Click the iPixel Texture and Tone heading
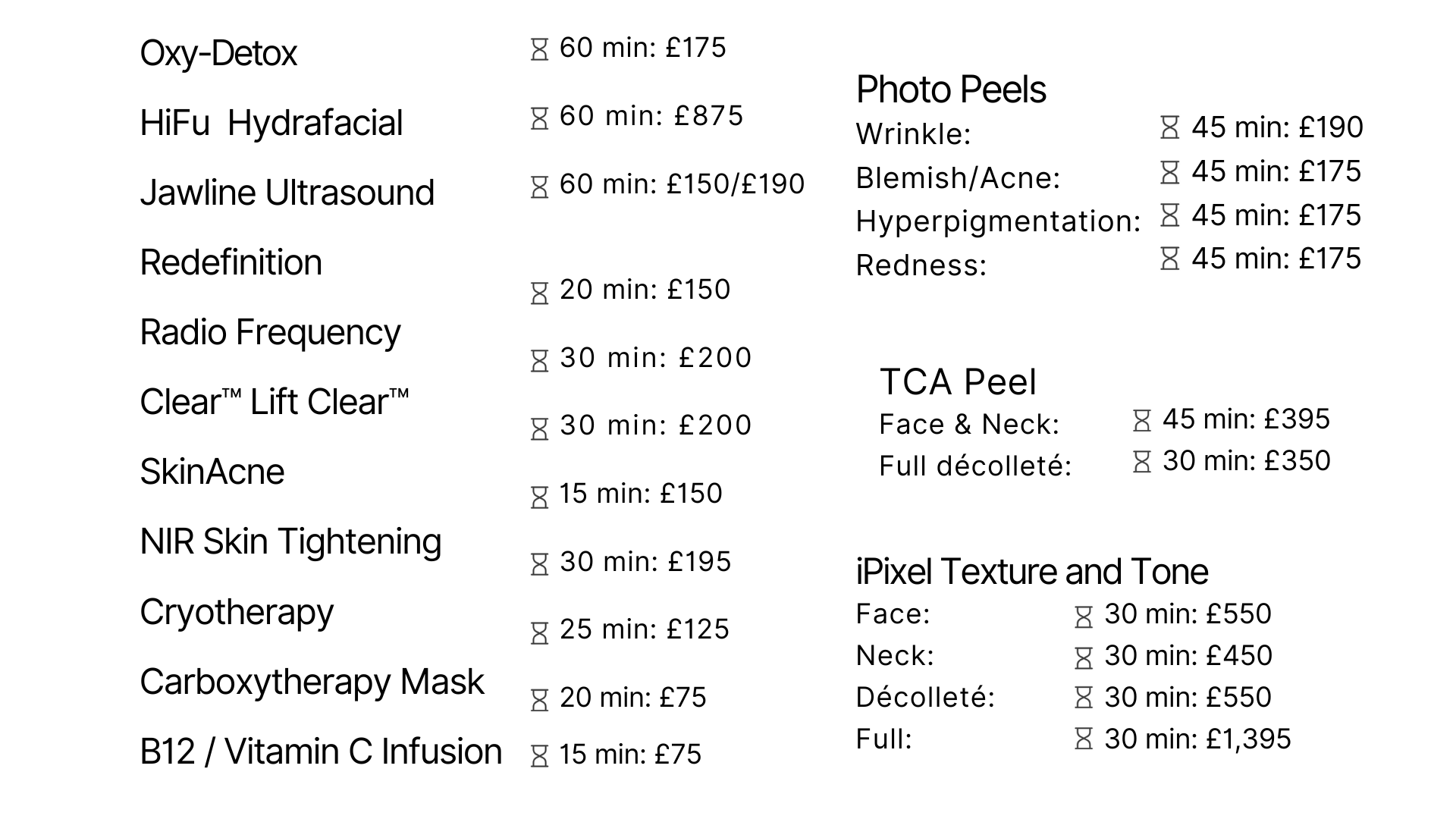The width and height of the screenshot is (1456, 819). click(1032, 572)
